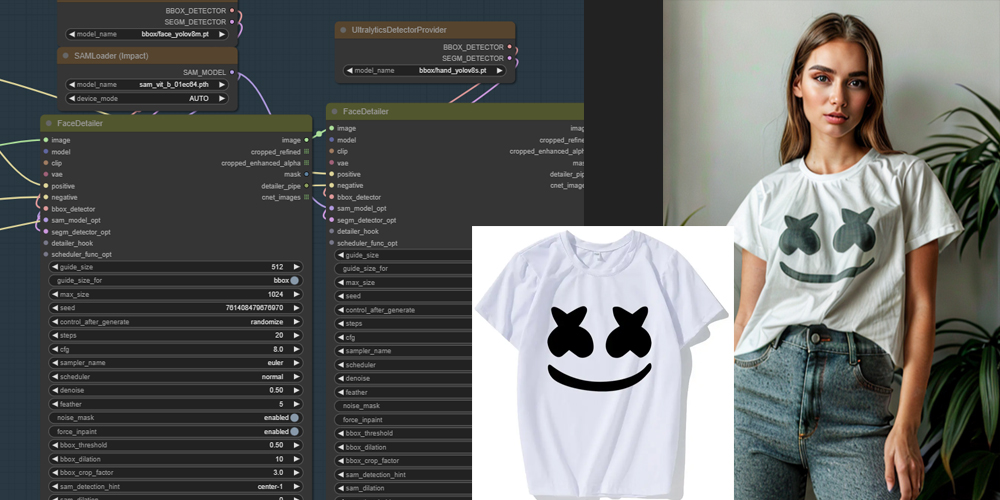This screenshot has width=1000, height=500.
Task: Increase feather 5 with right arrow
Action: click(x=296, y=404)
